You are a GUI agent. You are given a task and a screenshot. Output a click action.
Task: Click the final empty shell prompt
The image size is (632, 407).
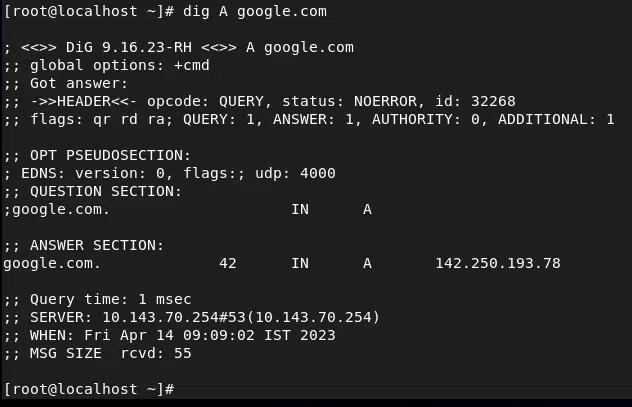click(x=90, y=388)
